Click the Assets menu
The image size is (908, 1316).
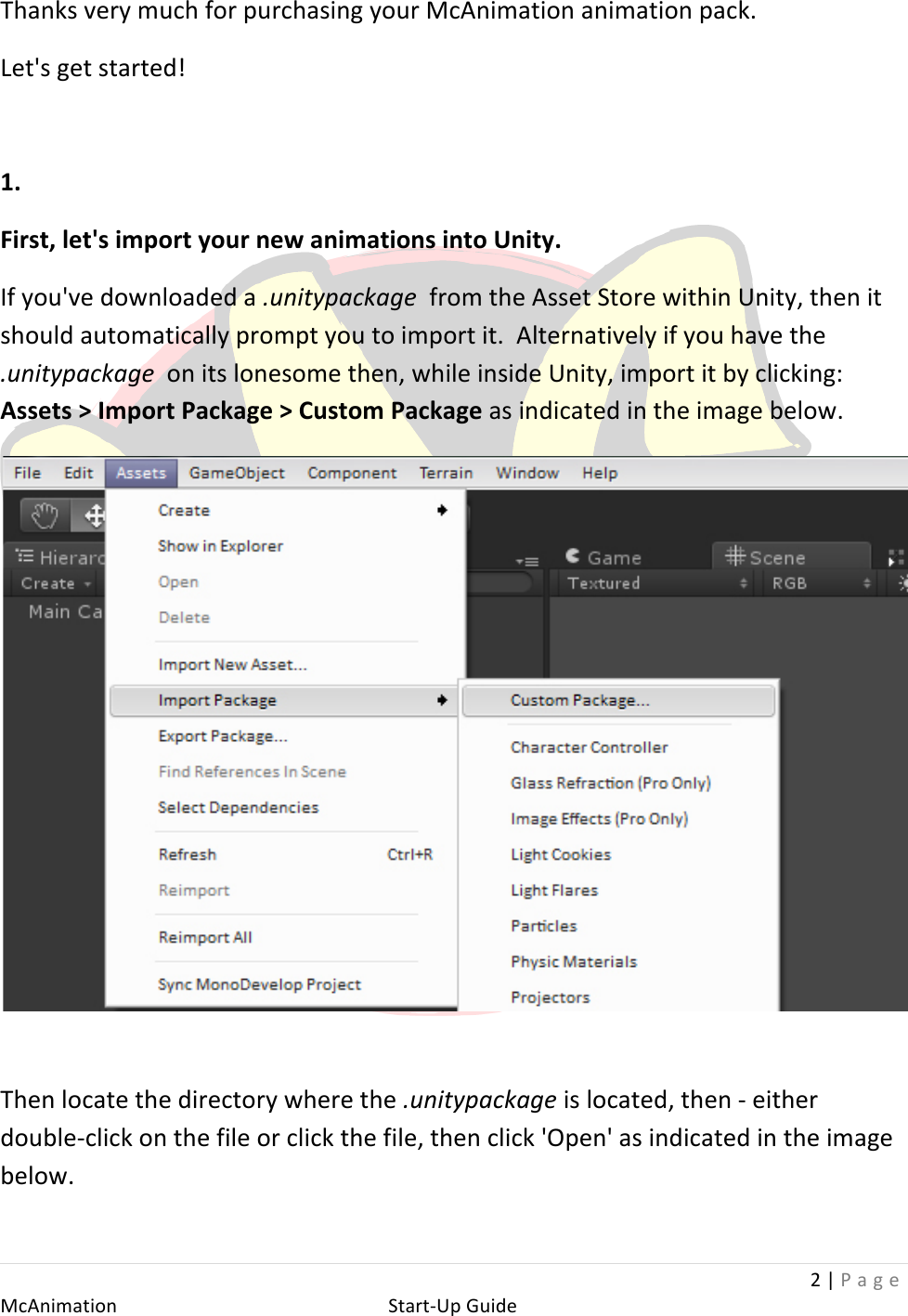coord(141,473)
